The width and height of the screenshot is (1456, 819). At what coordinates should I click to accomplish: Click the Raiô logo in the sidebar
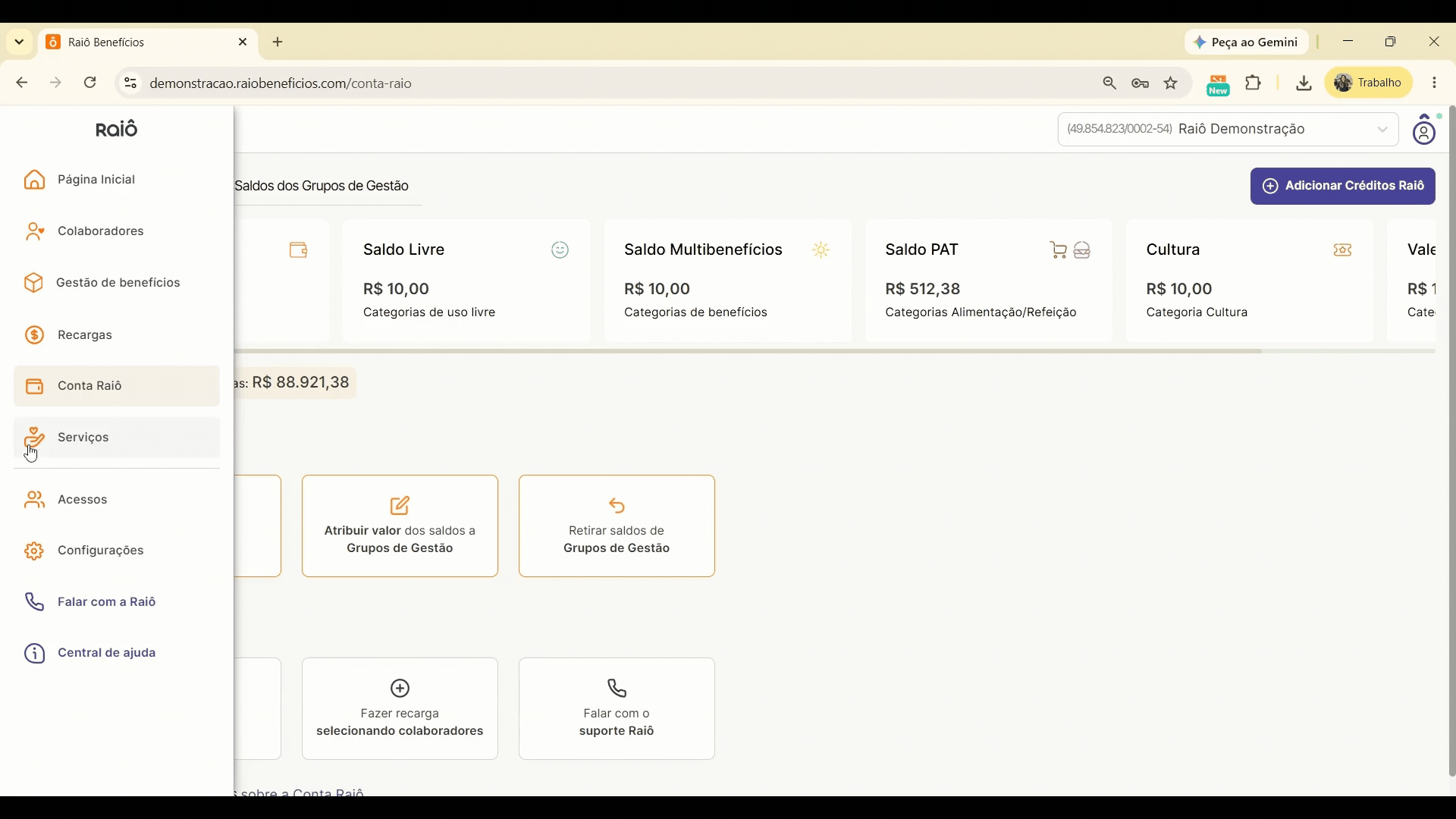point(117,130)
